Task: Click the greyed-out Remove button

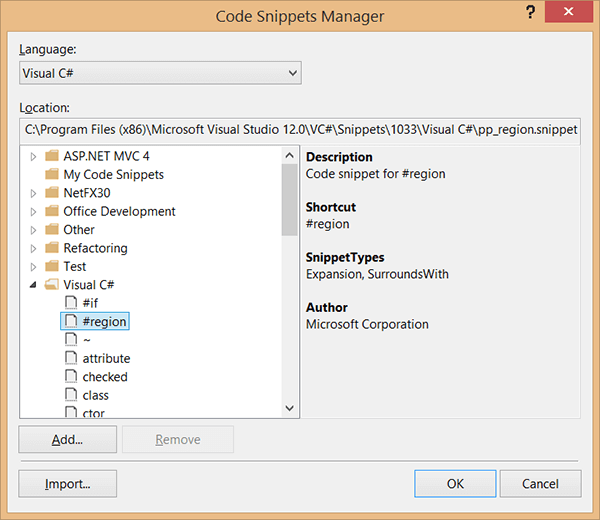Action: (178, 439)
